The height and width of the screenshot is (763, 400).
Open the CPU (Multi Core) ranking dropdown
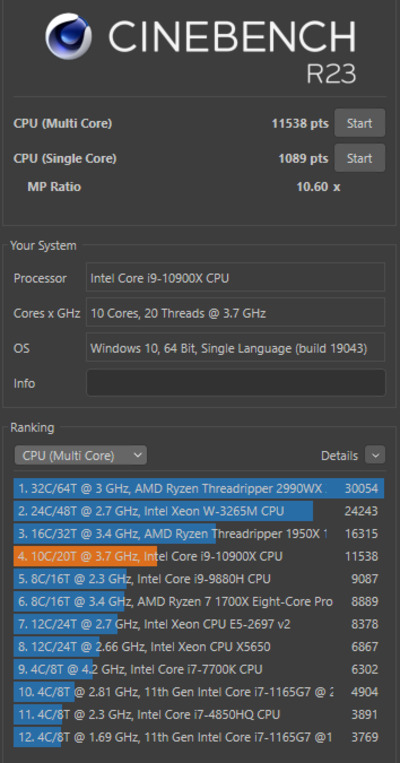[81, 455]
